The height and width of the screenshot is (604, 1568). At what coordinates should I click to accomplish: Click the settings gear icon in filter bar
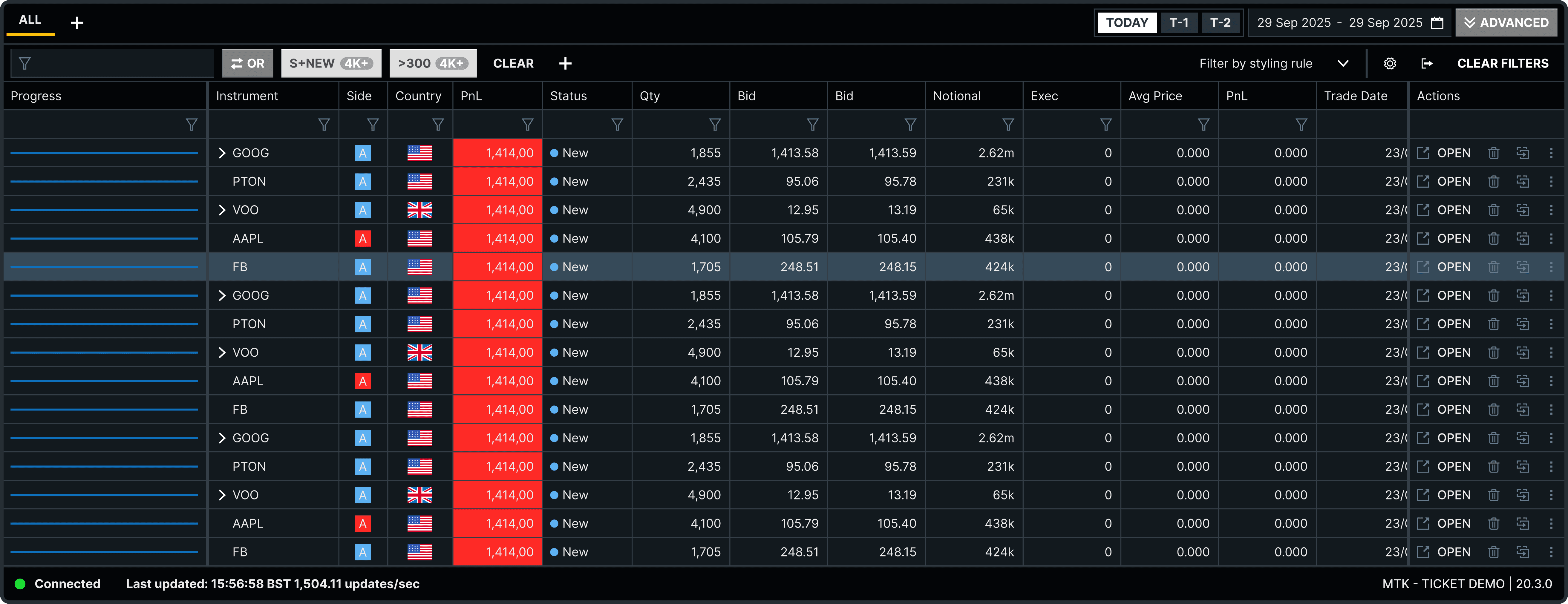(1390, 63)
